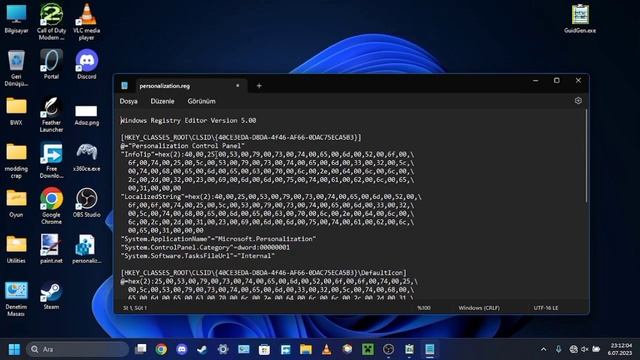
Task: Open File Explorer from taskbar
Action: tap(306, 349)
